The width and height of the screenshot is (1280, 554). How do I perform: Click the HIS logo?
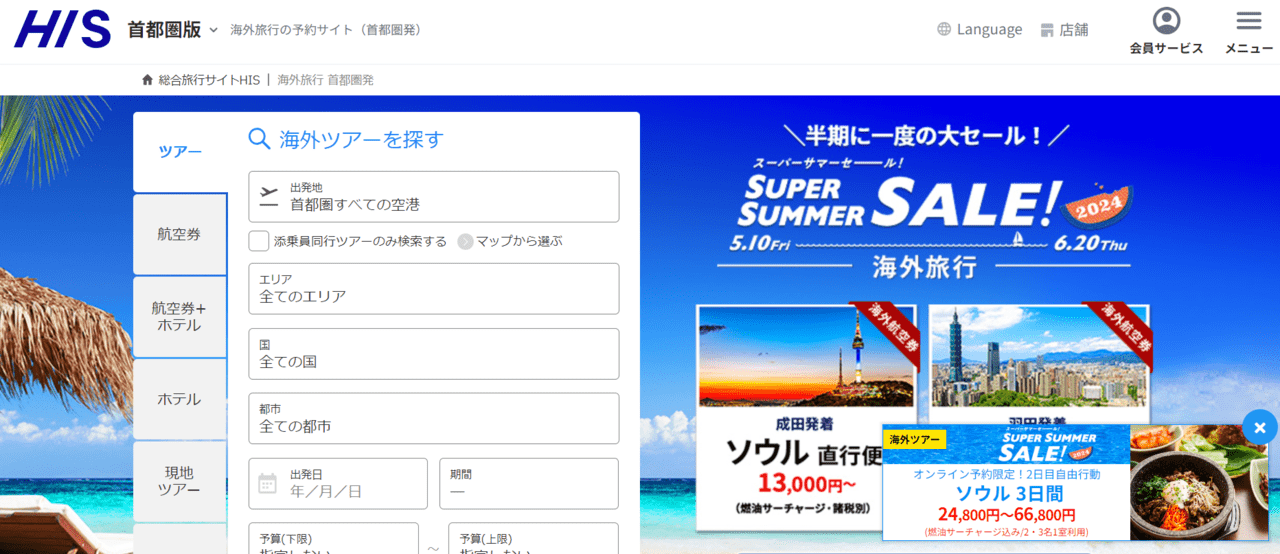pos(62,30)
